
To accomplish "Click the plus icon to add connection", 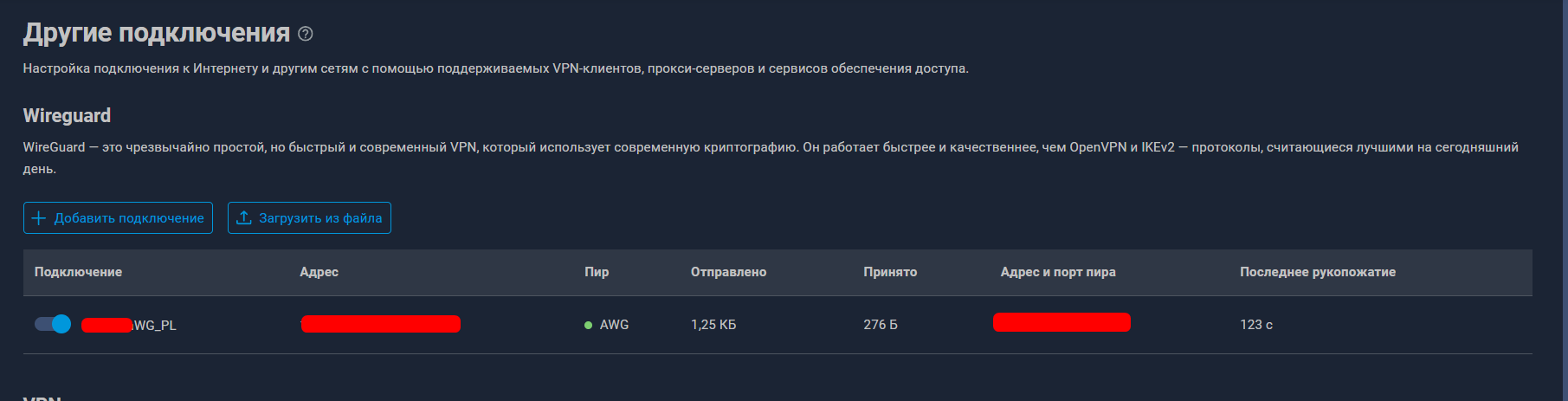I will coord(38,218).
